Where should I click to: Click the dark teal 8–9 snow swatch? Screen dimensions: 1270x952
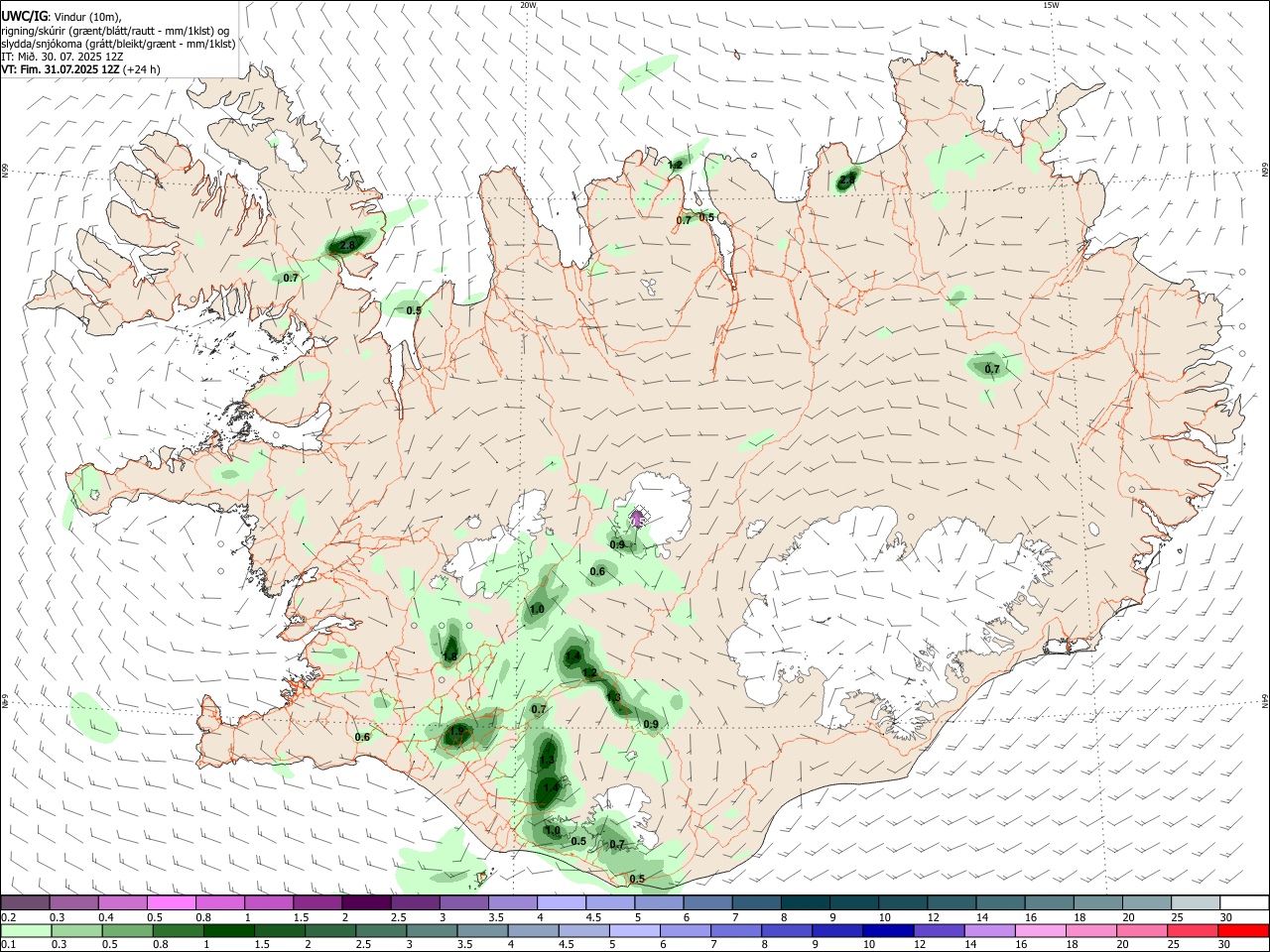click(x=804, y=903)
